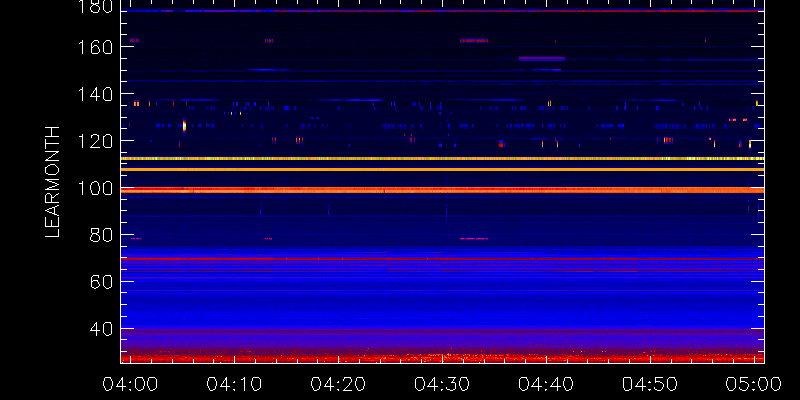Click the 05:00 time axis label
This screenshot has height=400, width=800.
coord(754,383)
